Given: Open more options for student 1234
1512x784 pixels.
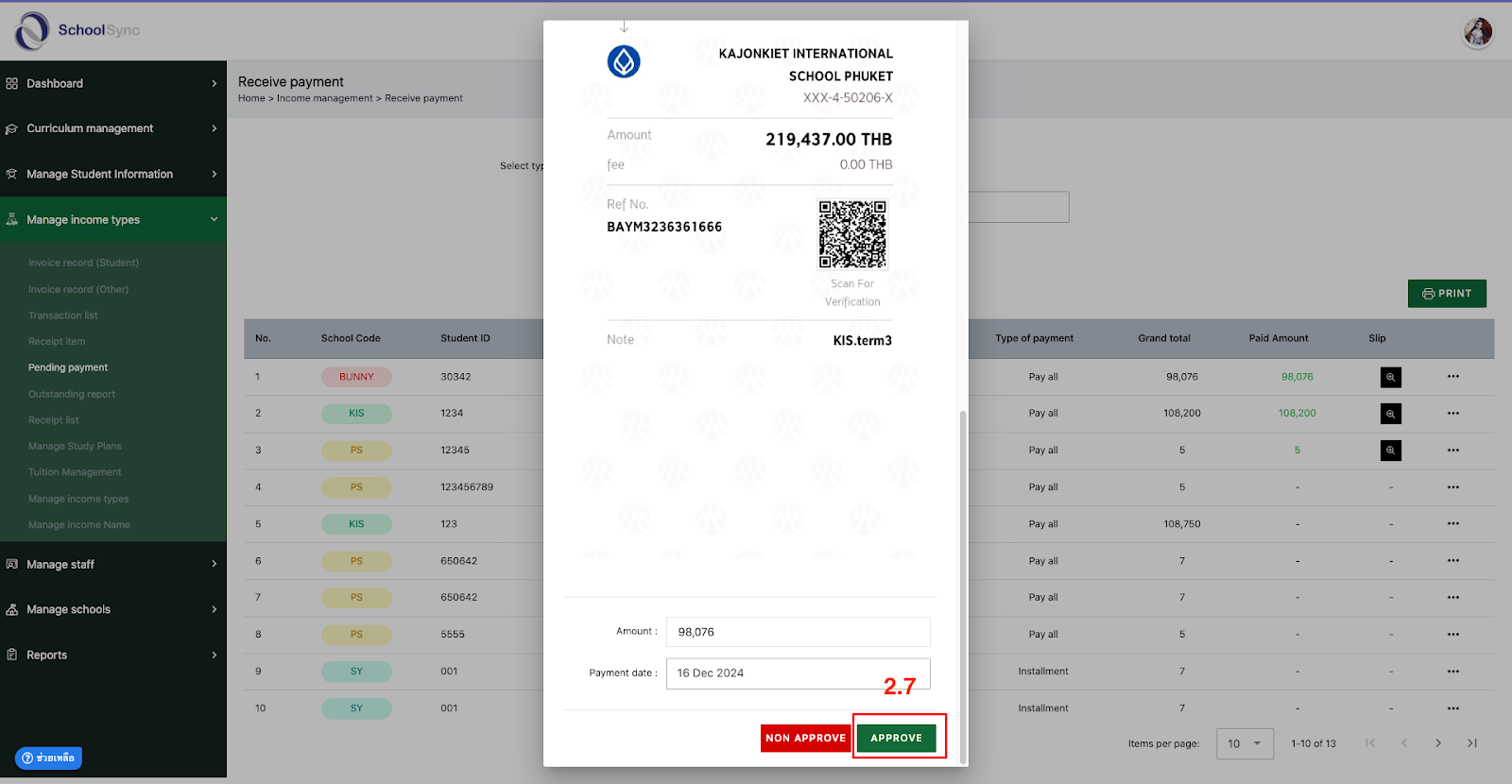Looking at the screenshot, I should (1453, 414).
